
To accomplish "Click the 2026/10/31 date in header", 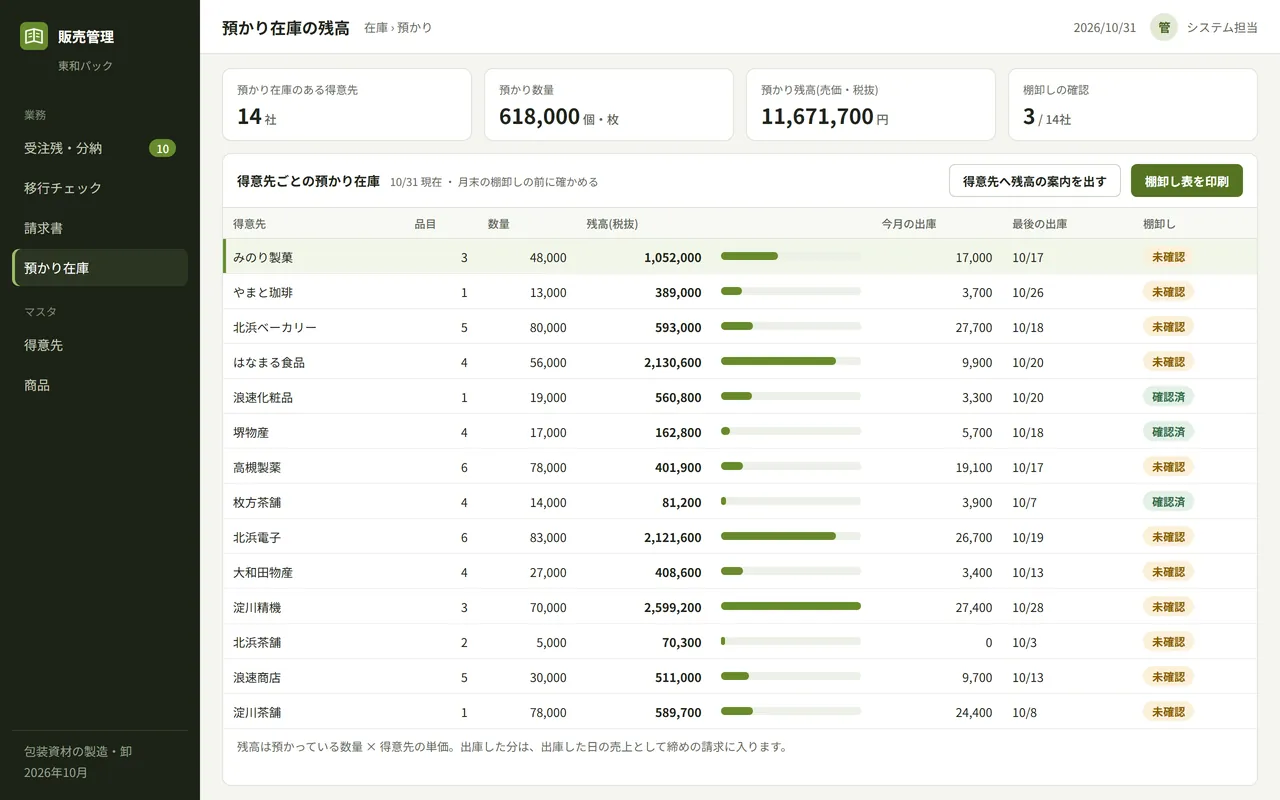I will coord(1105,28).
